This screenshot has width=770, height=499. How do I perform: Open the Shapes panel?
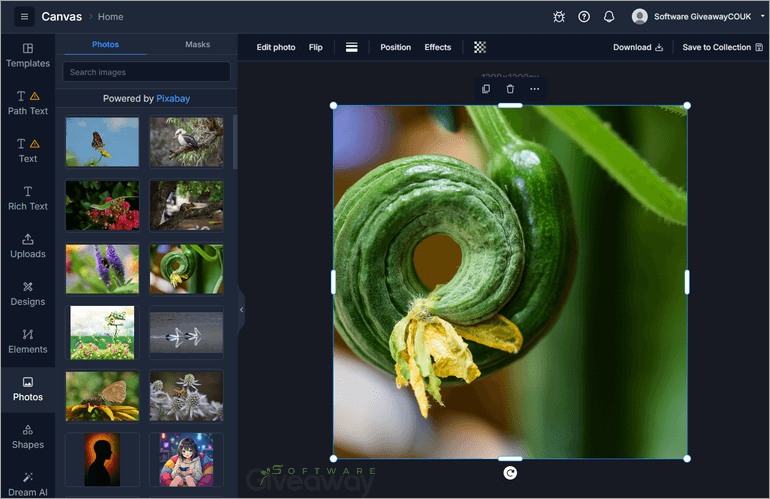click(x=28, y=437)
